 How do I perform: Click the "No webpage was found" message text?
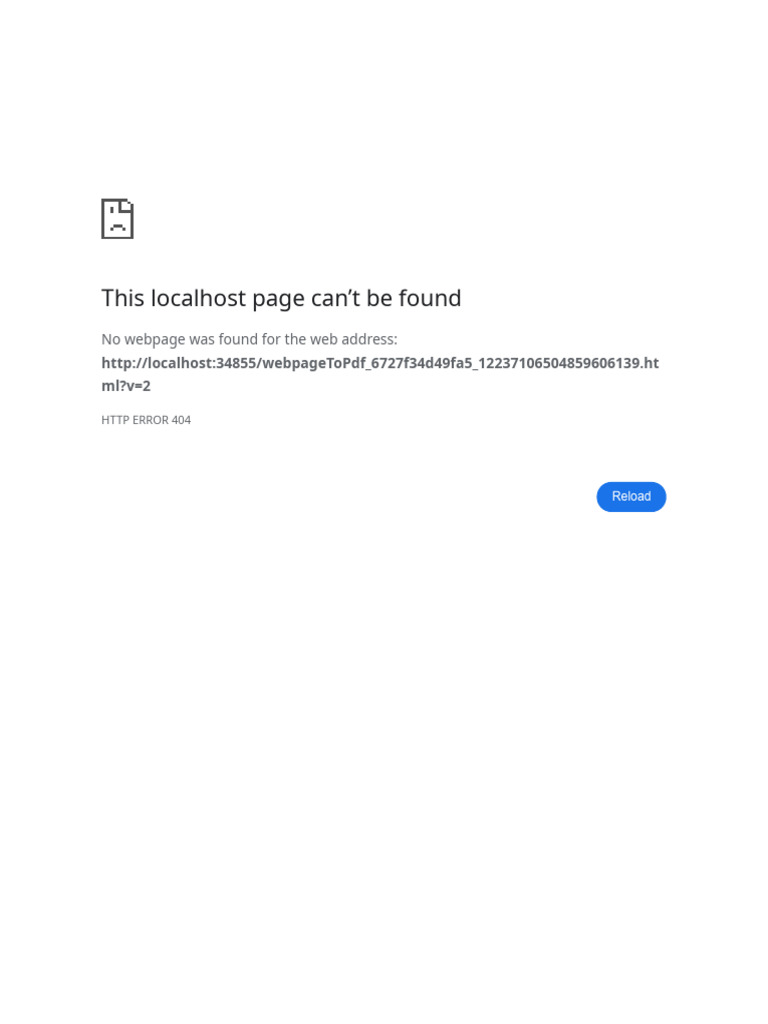coord(249,340)
